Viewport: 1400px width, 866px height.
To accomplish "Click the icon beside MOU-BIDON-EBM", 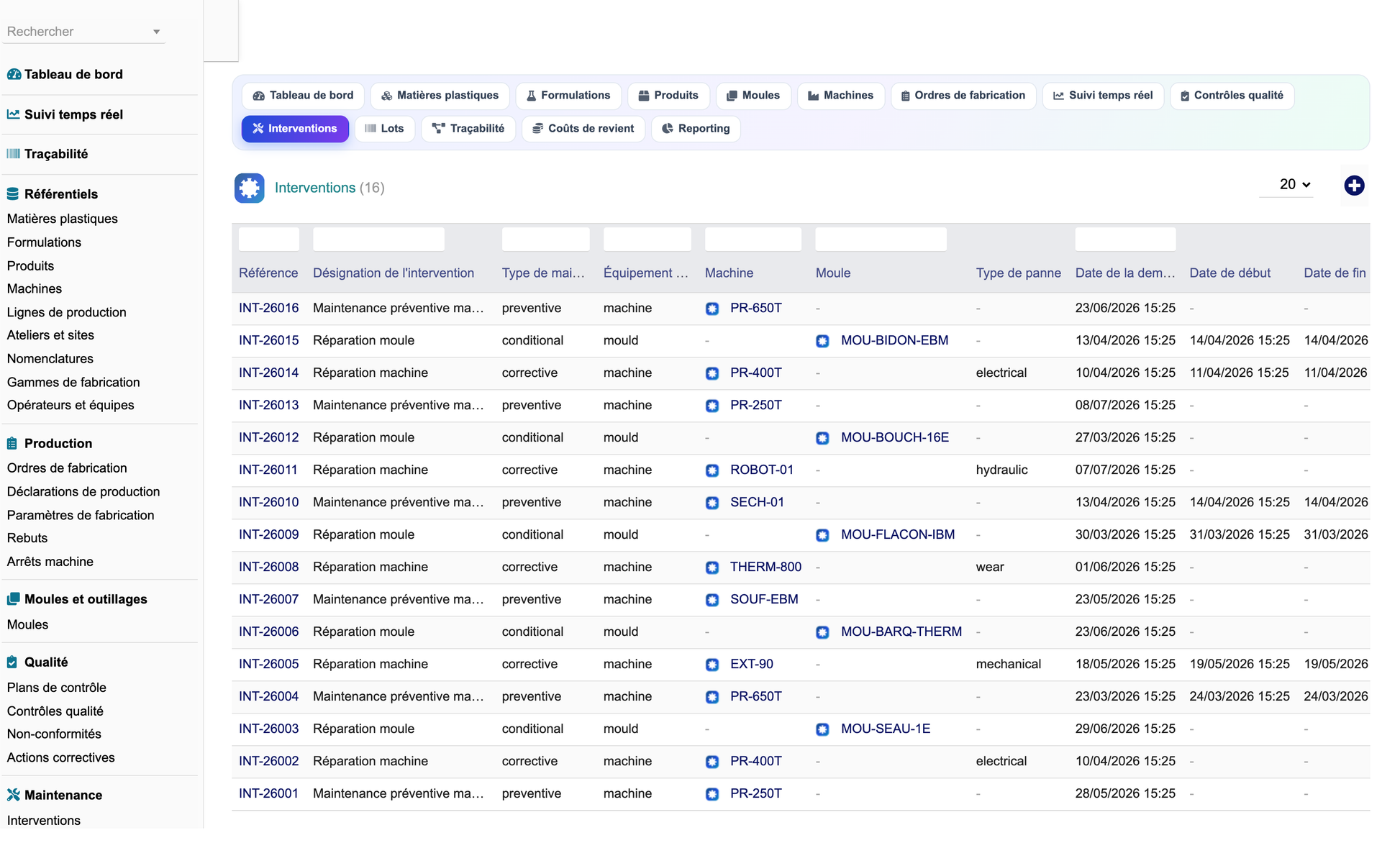I will pyautogui.click(x=822, y=341).
